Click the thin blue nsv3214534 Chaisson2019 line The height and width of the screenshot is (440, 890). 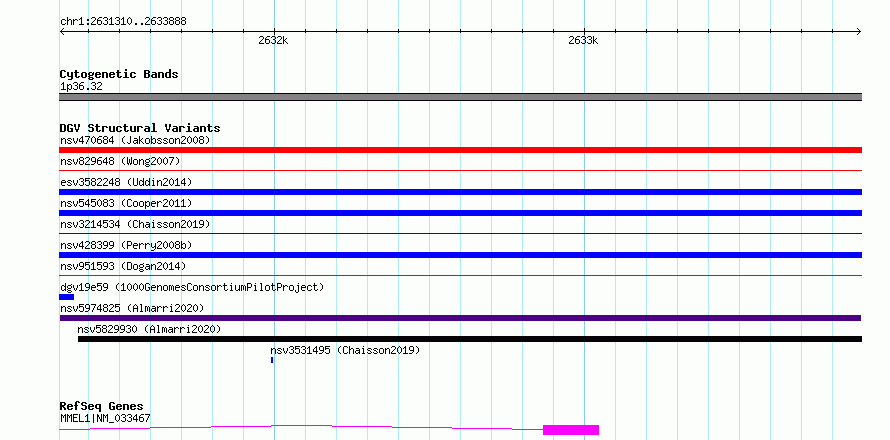point(460,233)
